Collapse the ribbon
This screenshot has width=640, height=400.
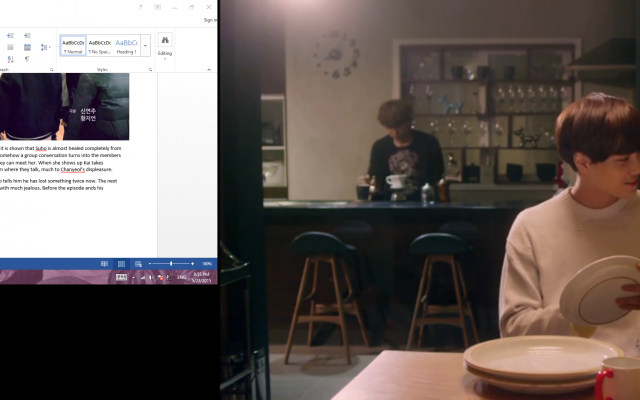(209, 70)
